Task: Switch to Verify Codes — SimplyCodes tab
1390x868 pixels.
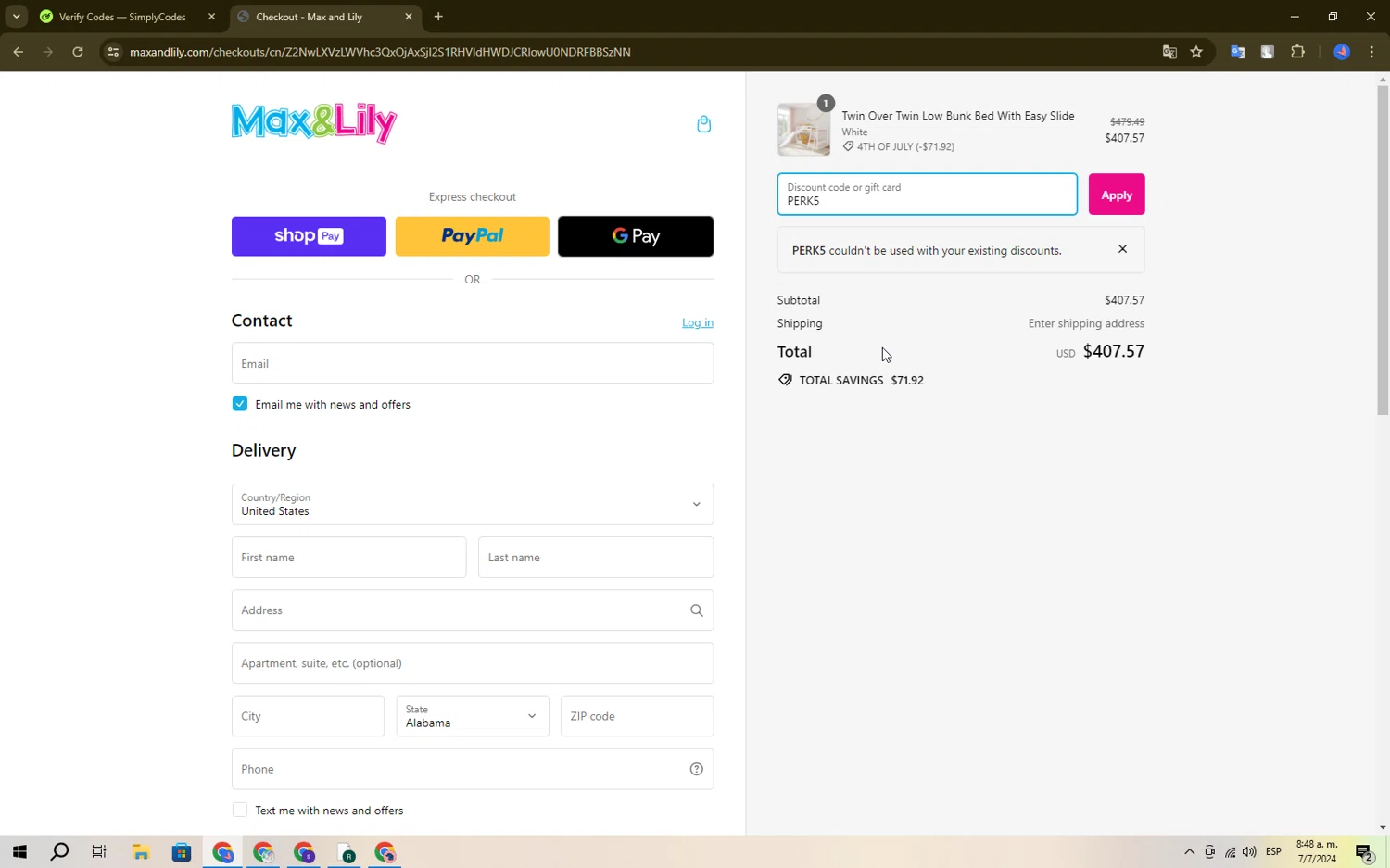Action: pyautogui.click(x=122, y=17)
